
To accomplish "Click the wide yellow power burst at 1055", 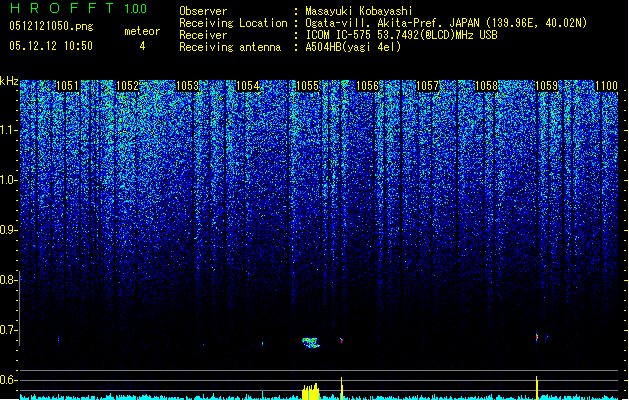I will coord(310,392).
